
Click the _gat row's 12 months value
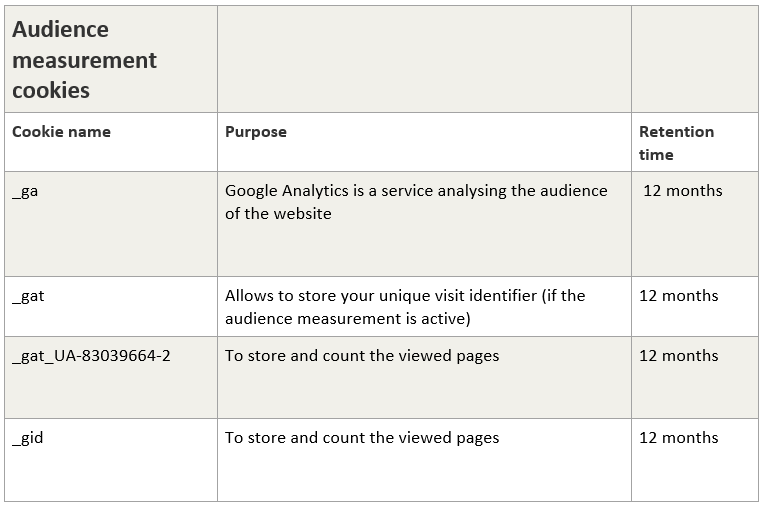[x=678, y=296]
